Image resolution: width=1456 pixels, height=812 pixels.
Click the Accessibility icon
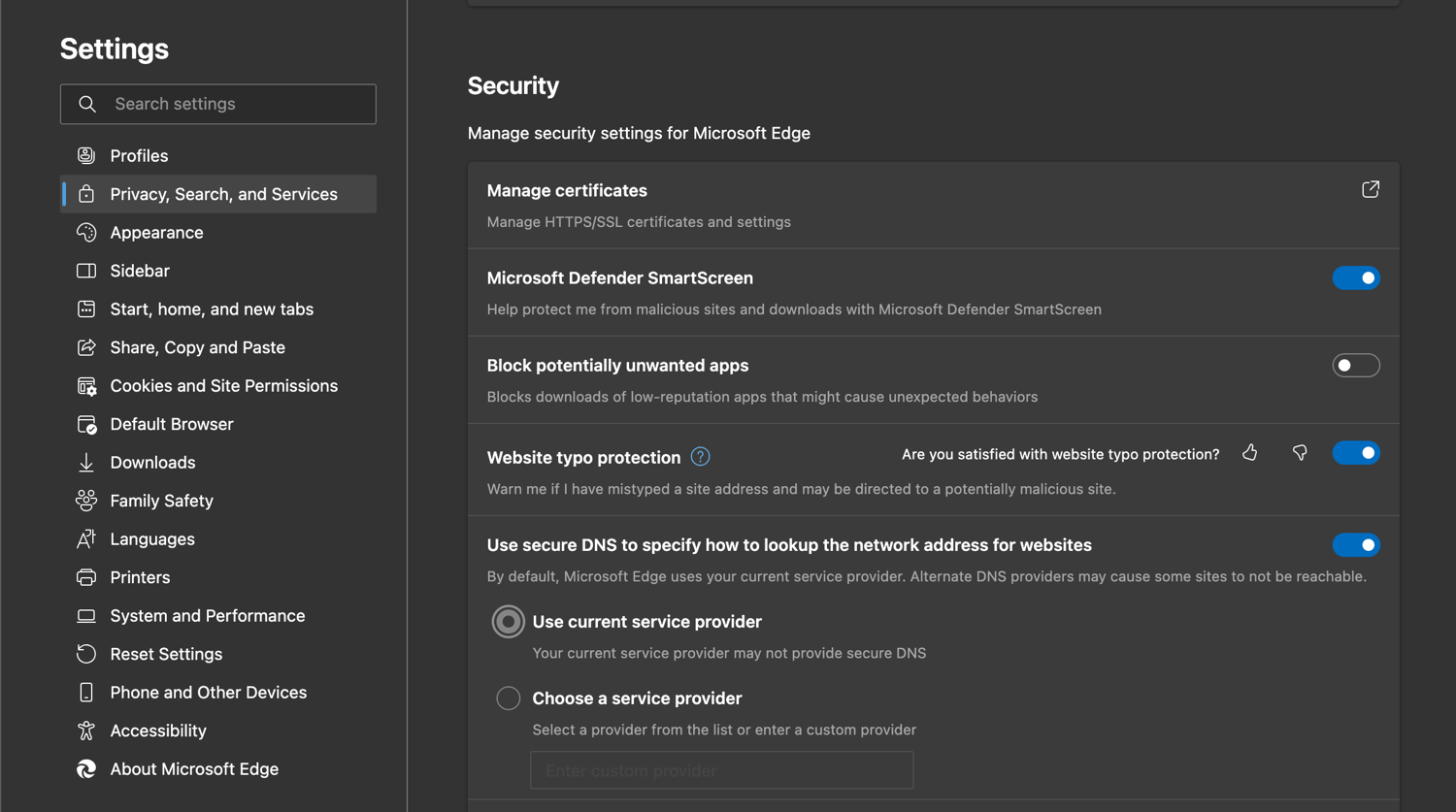[x=86, y=731]
